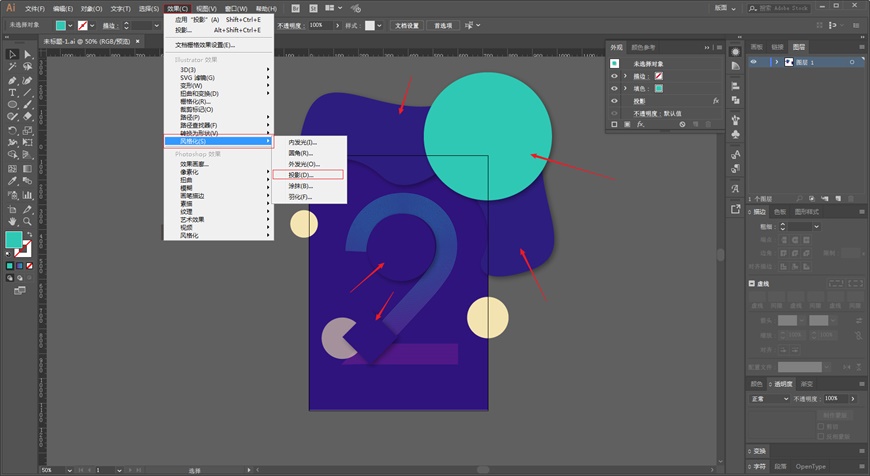Toggle visibility of 填色 fill in Appearance

(x=614, y=88)
